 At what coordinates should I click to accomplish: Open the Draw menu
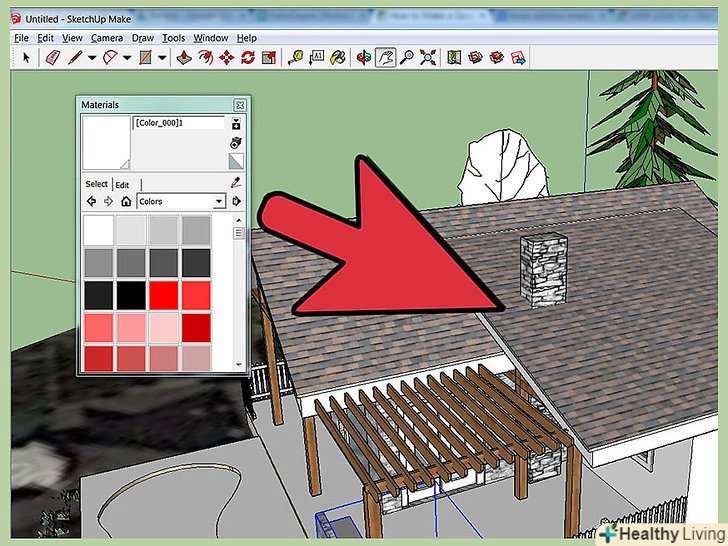click(x=143, y=38)
